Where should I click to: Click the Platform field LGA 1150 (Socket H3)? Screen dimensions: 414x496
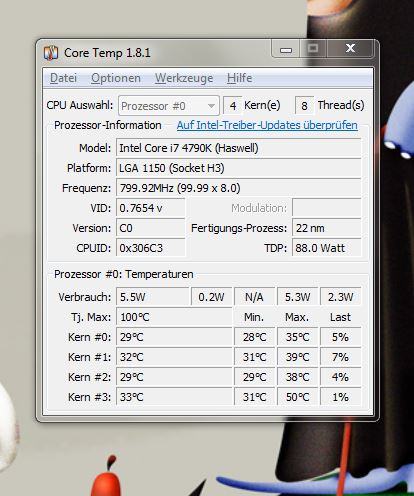click(x=239, y=168)
